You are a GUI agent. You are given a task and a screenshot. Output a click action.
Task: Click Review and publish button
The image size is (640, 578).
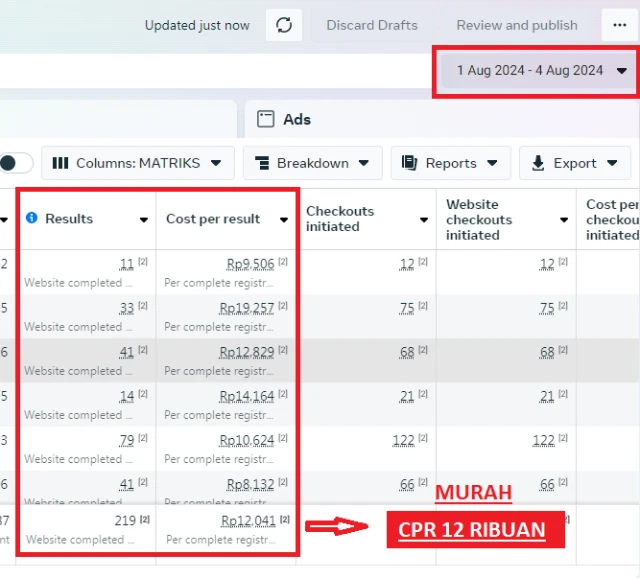tap(517, 25)
